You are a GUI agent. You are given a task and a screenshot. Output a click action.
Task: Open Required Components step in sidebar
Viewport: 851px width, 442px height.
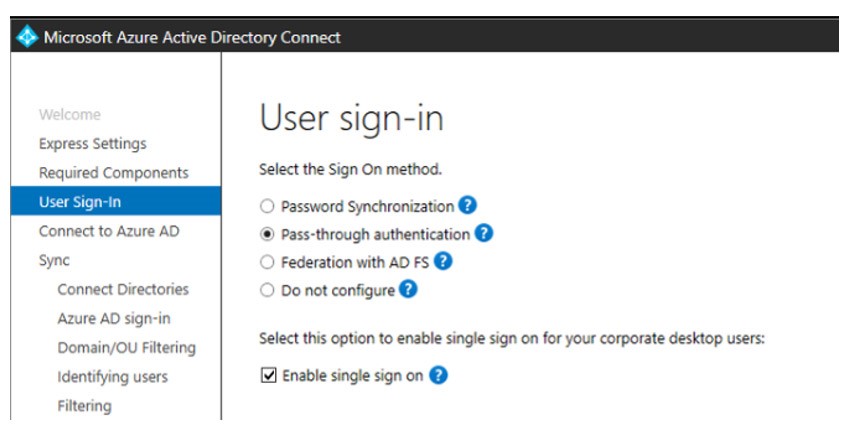[x=113, y=173]
